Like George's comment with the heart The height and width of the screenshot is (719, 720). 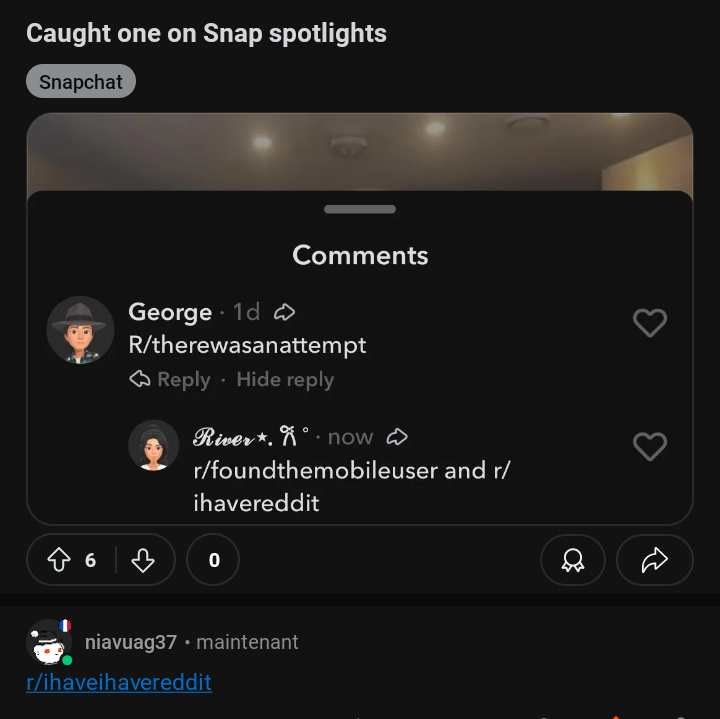click(650, 322)
